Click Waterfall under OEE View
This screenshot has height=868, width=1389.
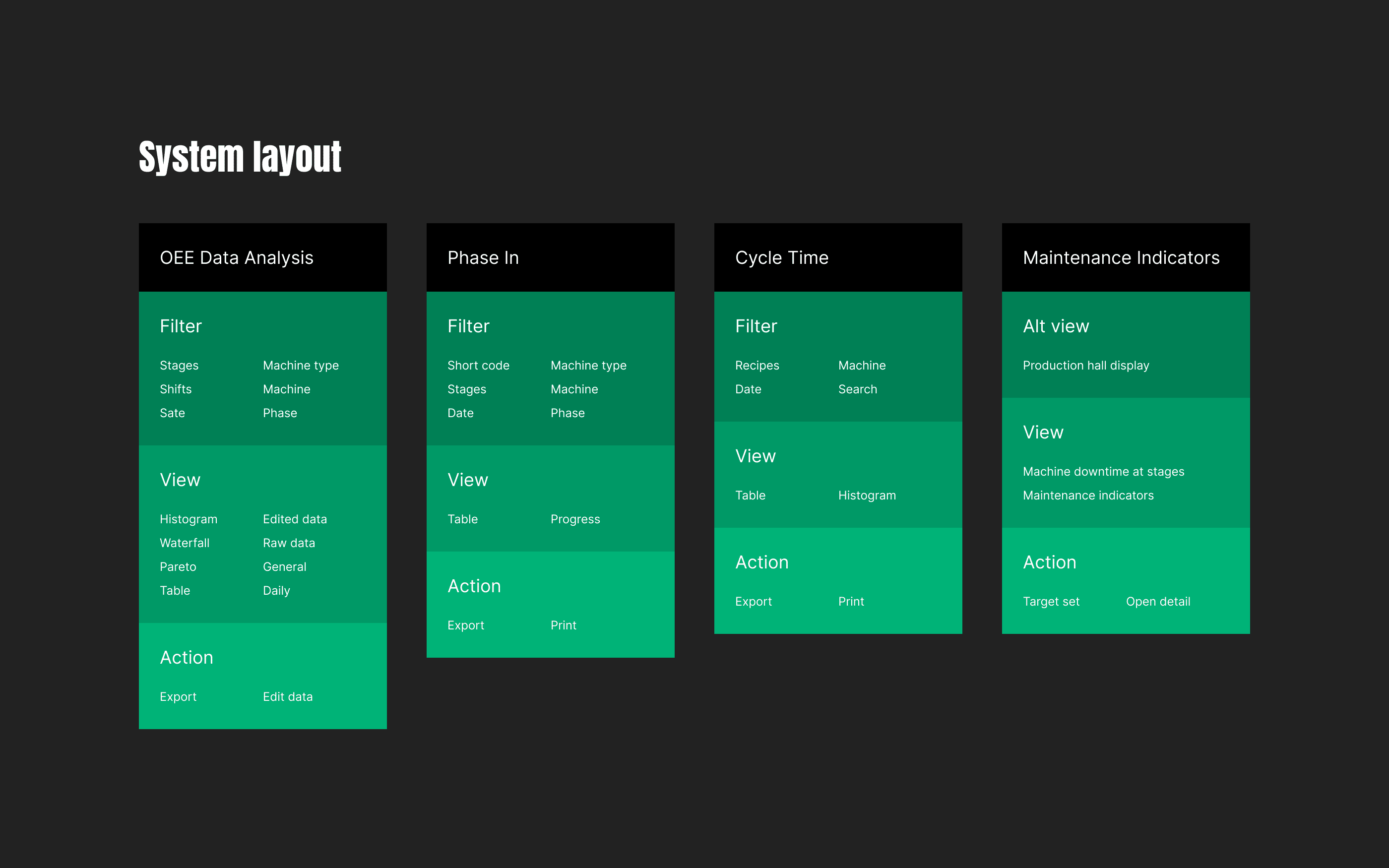tap(184, 543)
